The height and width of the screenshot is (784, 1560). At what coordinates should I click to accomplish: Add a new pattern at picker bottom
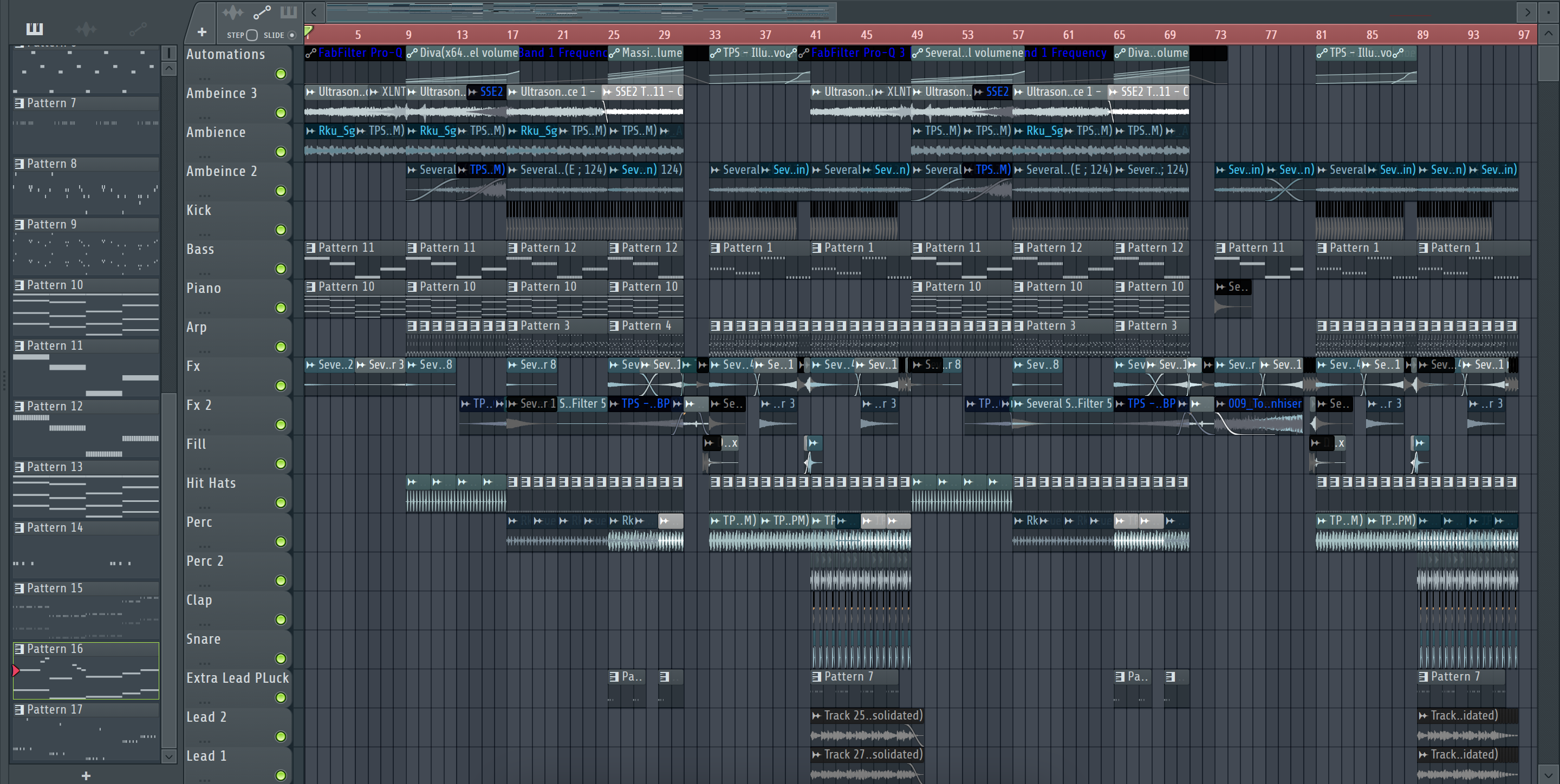coord(86,775)
